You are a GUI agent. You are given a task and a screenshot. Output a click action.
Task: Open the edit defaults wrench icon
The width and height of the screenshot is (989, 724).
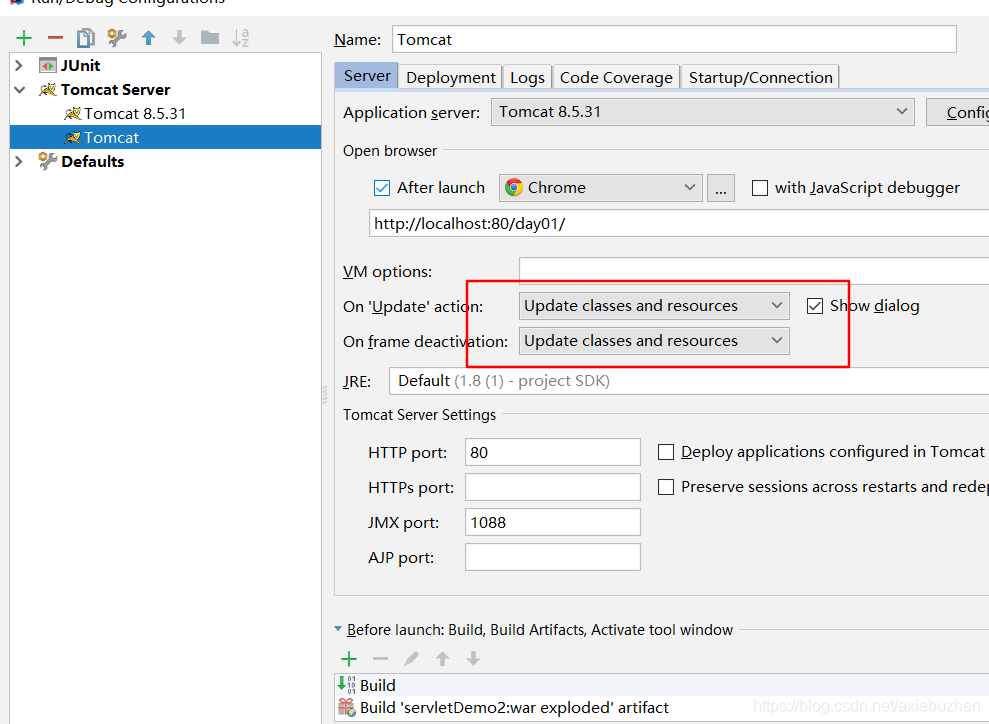117,38
